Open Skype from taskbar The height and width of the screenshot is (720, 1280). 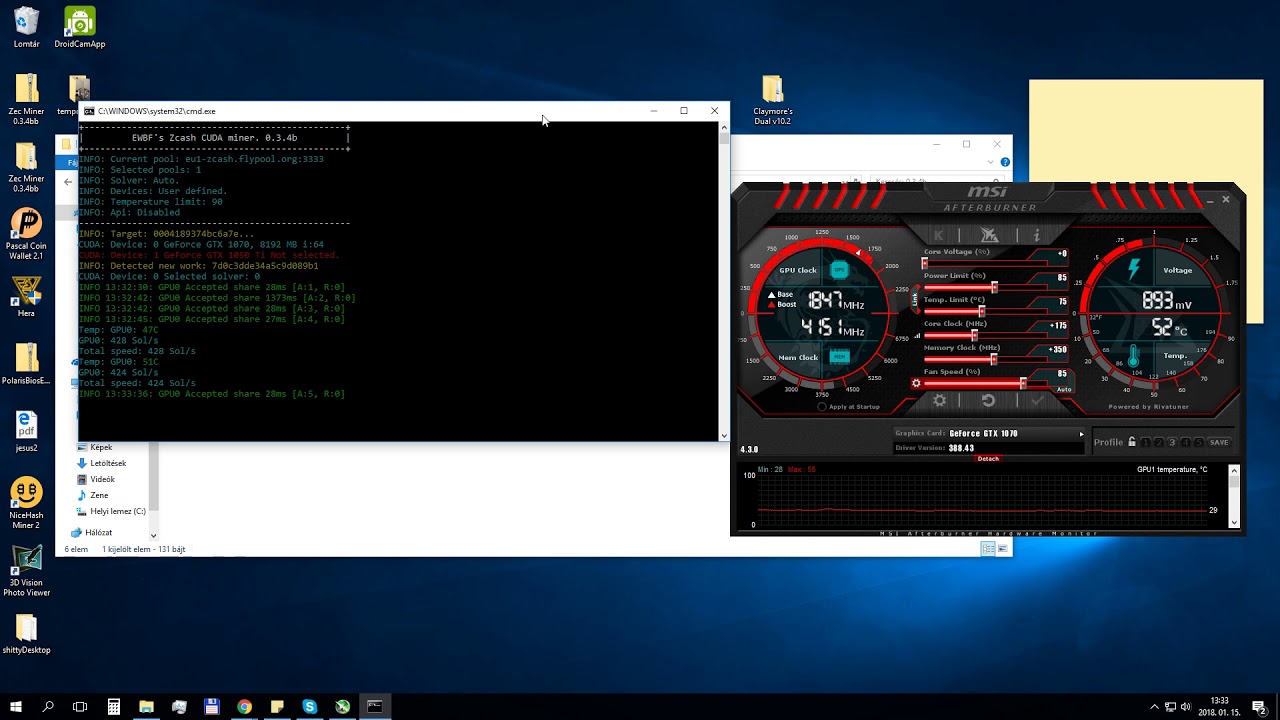click(309, 706)
